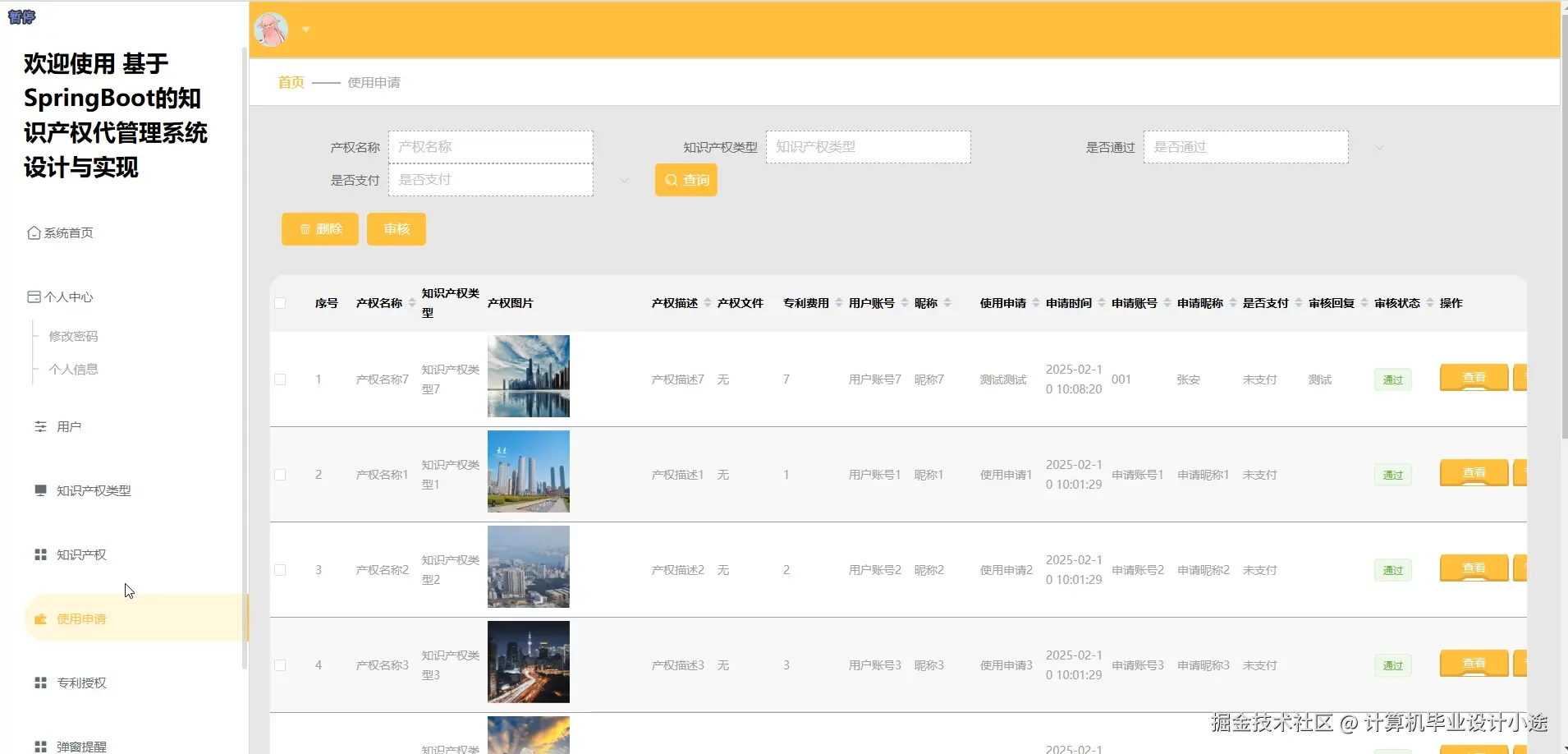Sort by the 审核回复 column arrows
Image resolution: width=1568 pixels, height=754 pixels.
(x=1364, y=303)
